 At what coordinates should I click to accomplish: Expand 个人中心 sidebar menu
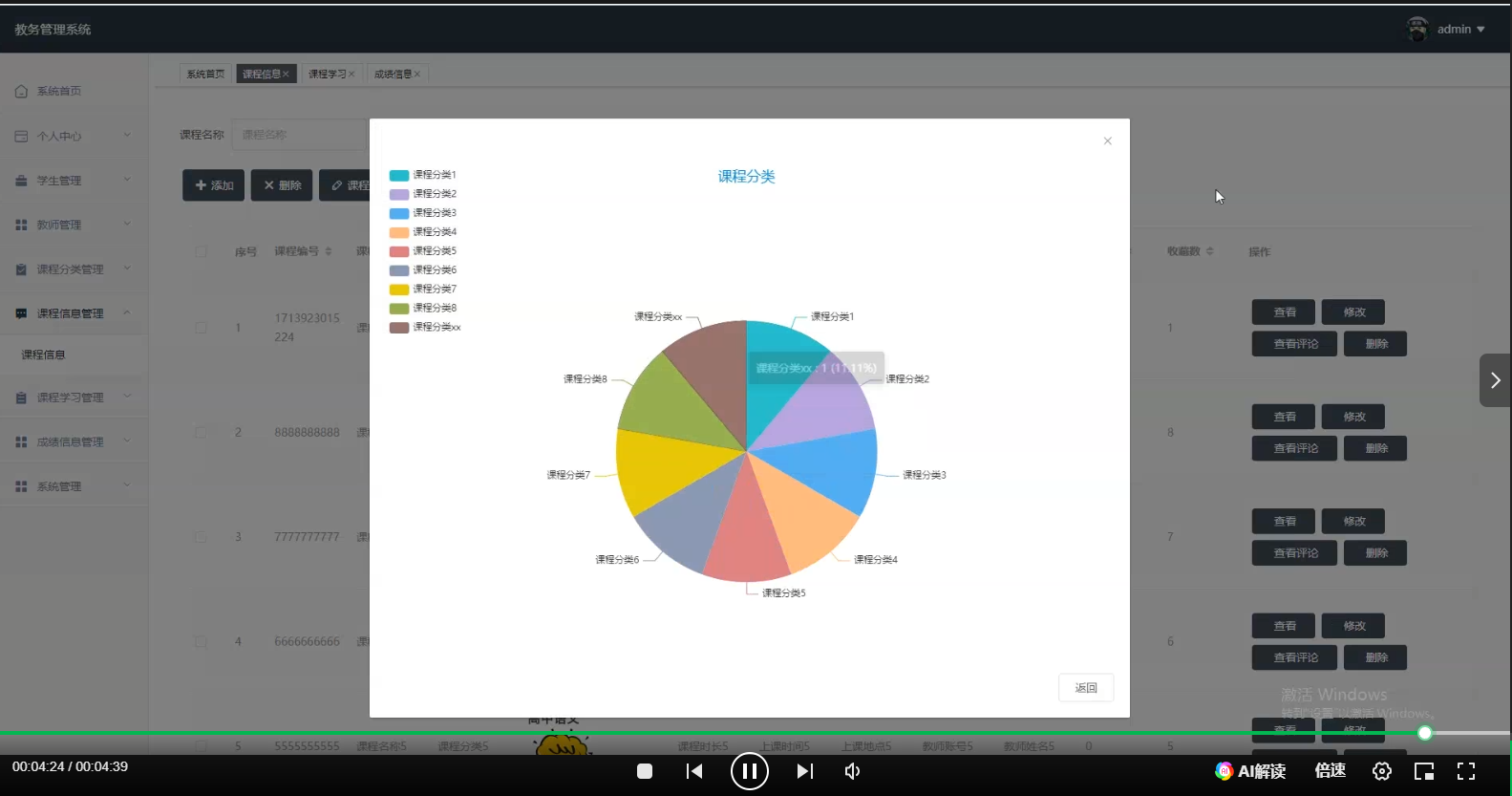click(x=74, y=137)
